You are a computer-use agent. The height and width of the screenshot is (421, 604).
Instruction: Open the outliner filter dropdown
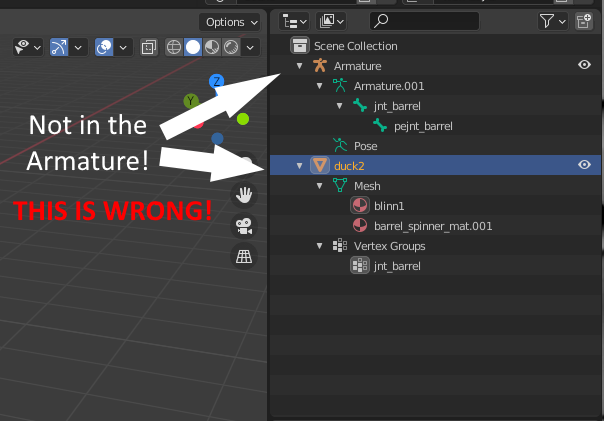pos(552,22)
